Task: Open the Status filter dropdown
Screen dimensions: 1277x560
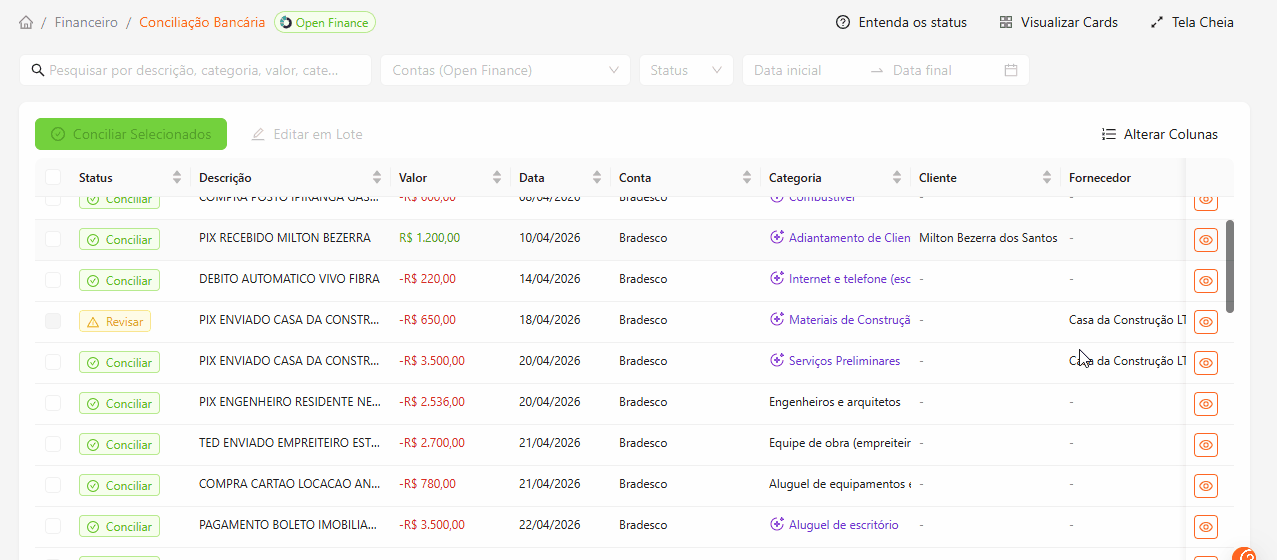Action: (x=686, y=70)
